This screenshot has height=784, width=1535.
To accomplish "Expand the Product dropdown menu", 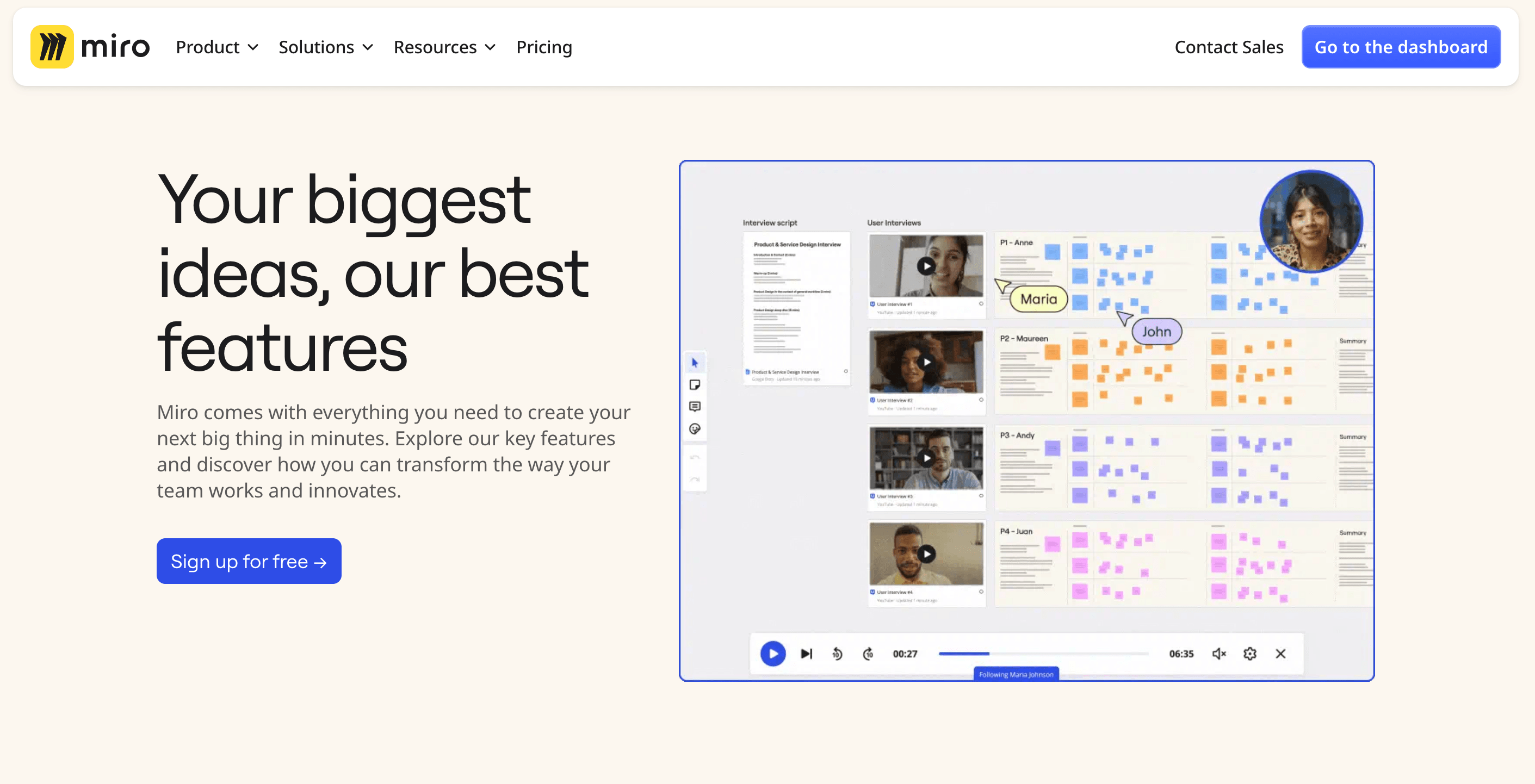I will (217, 47).
